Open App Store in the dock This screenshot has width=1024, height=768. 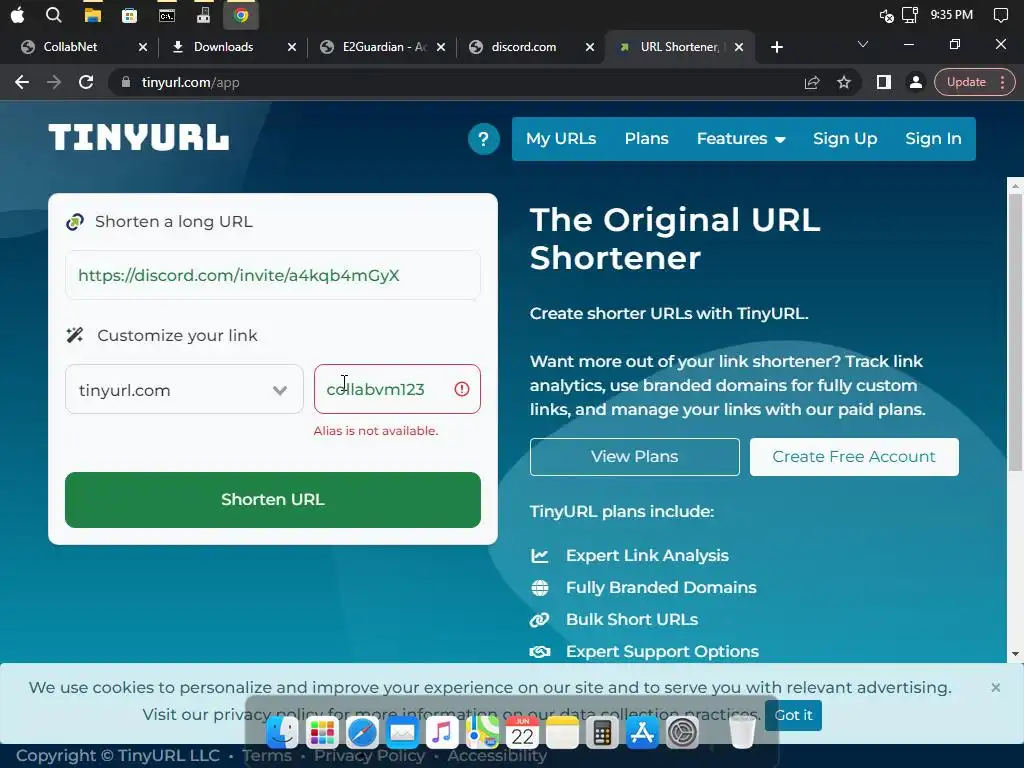pos(642,732)
